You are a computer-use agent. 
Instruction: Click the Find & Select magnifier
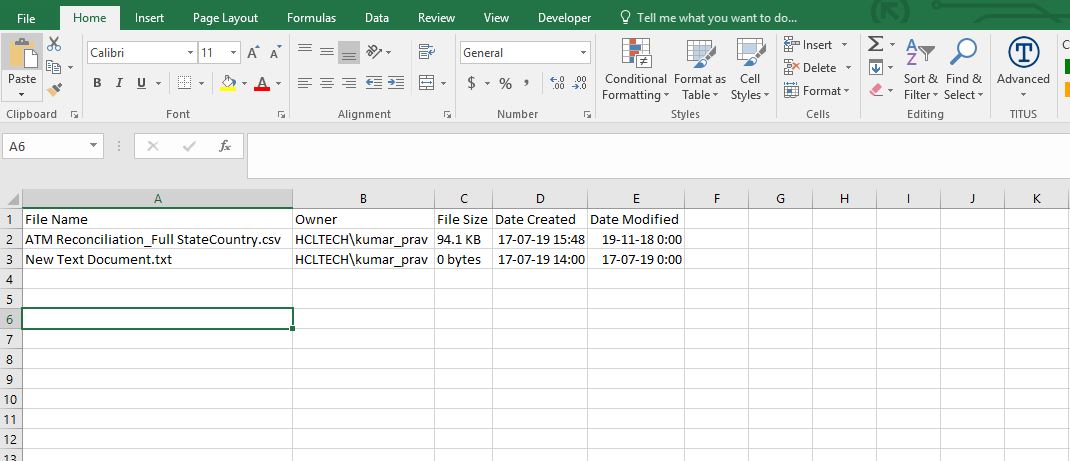coord(964,70)
